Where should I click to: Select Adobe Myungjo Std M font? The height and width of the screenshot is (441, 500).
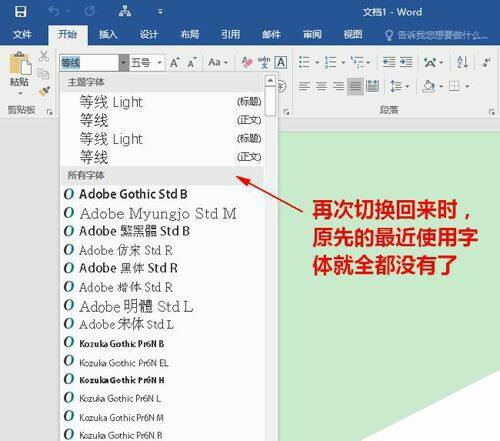pyautogui.click(x=163, y=213)
